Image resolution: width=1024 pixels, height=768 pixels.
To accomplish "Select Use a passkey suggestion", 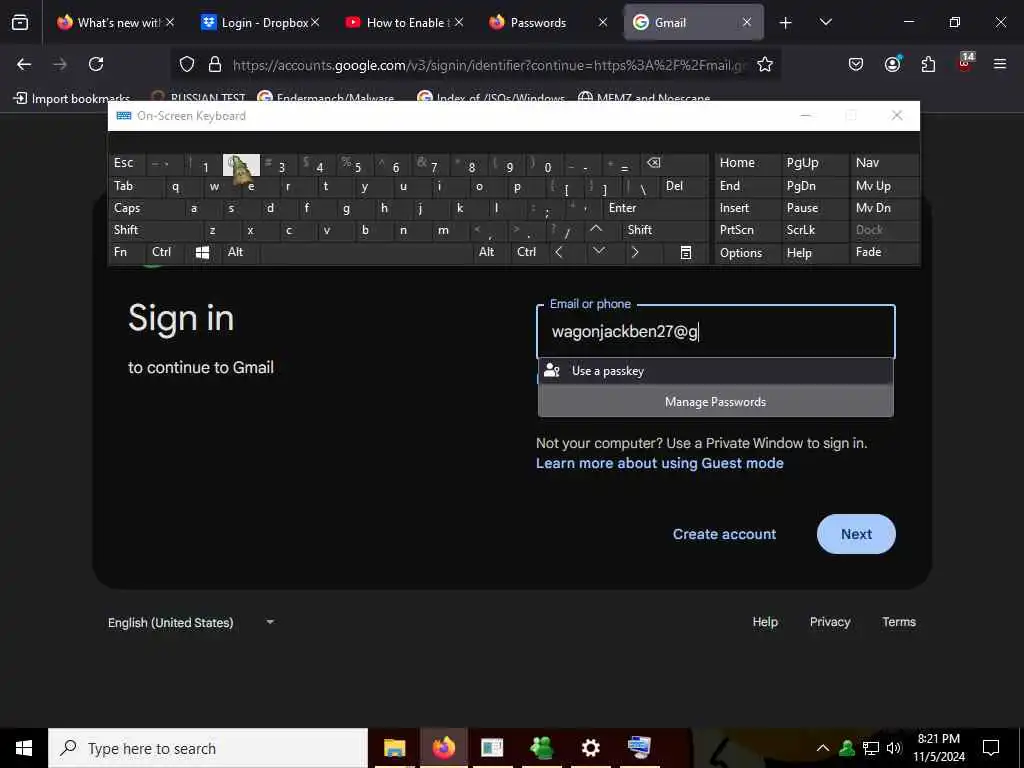I will [x=716, y=371].
